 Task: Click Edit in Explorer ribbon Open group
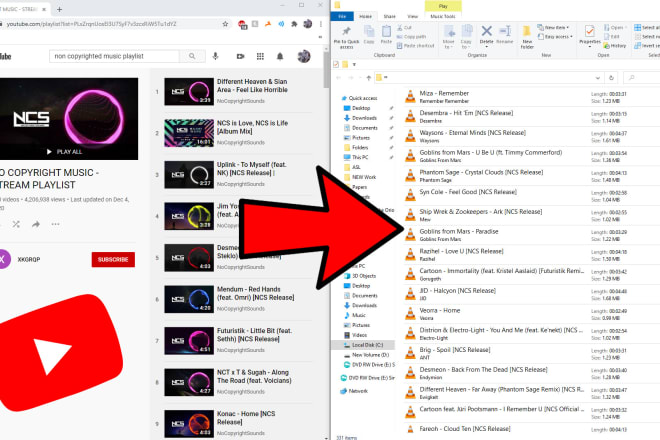(x=612, y=37)
